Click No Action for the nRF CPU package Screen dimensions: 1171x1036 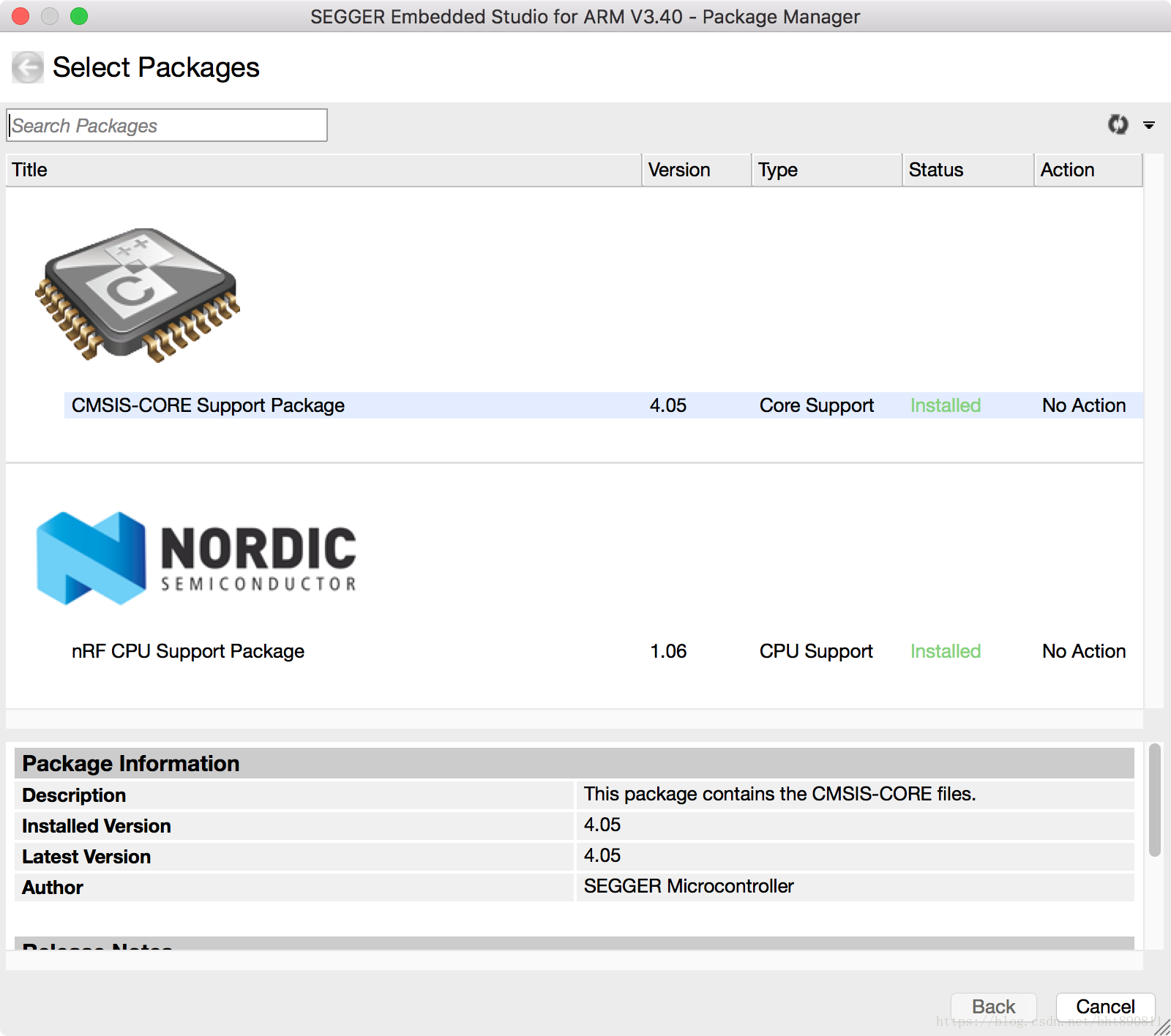pos(1084,651)
